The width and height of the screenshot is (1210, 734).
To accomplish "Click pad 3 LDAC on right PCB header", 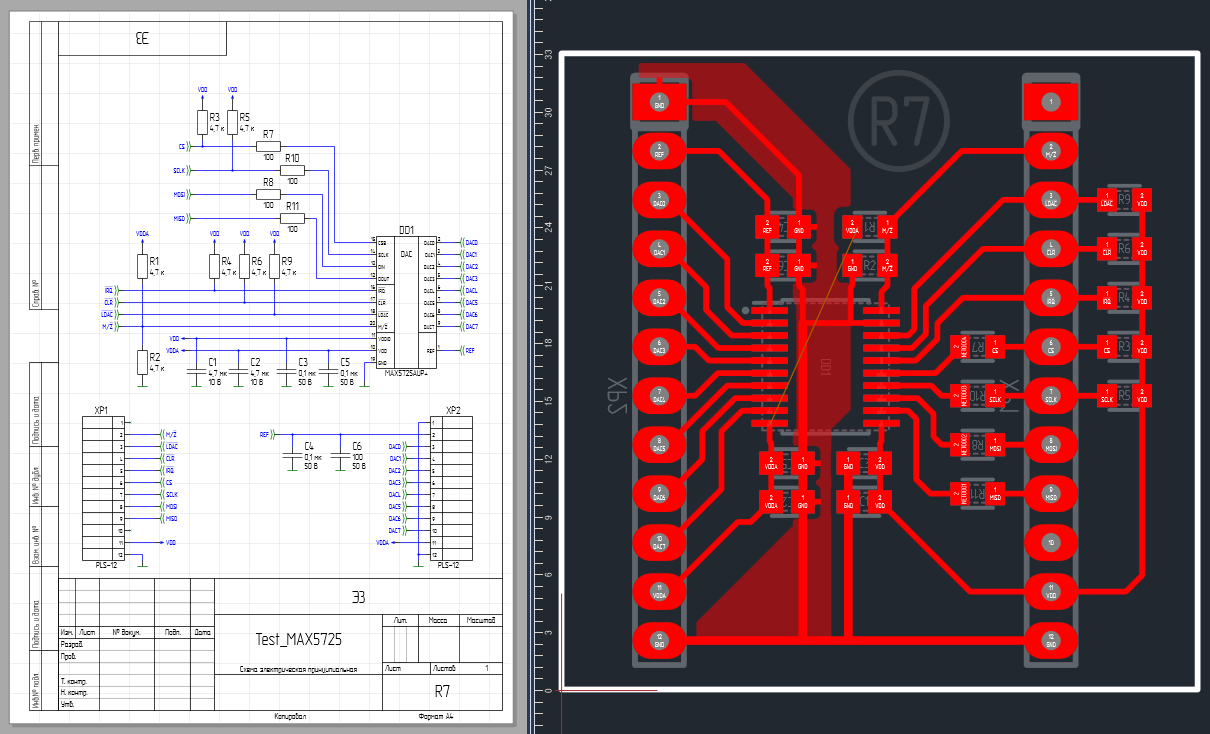I will click(1050, 201).
